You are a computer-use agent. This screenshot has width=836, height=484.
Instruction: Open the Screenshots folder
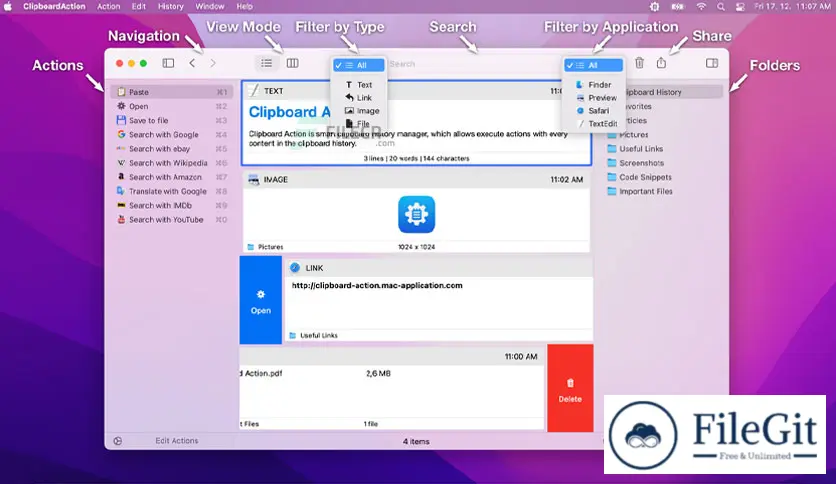pyautogui.click(x=665, y=163)
